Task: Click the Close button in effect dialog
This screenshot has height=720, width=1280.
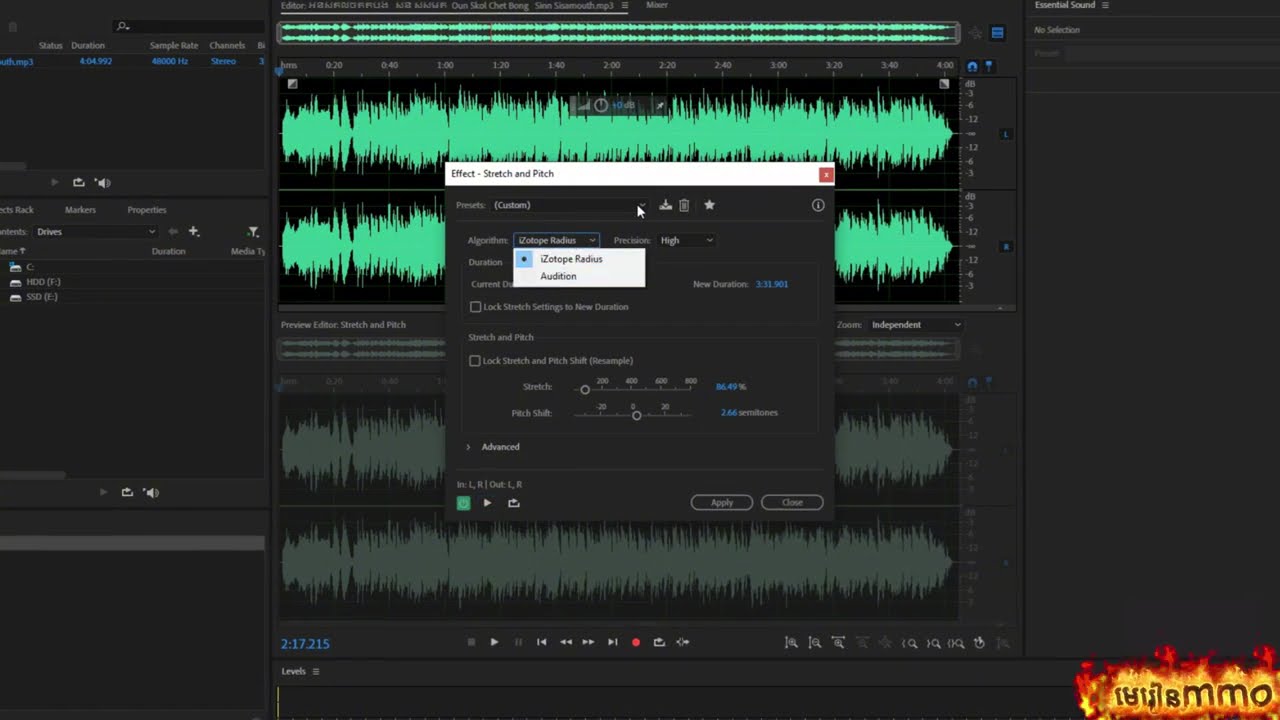Action: (x=792, y=502)
